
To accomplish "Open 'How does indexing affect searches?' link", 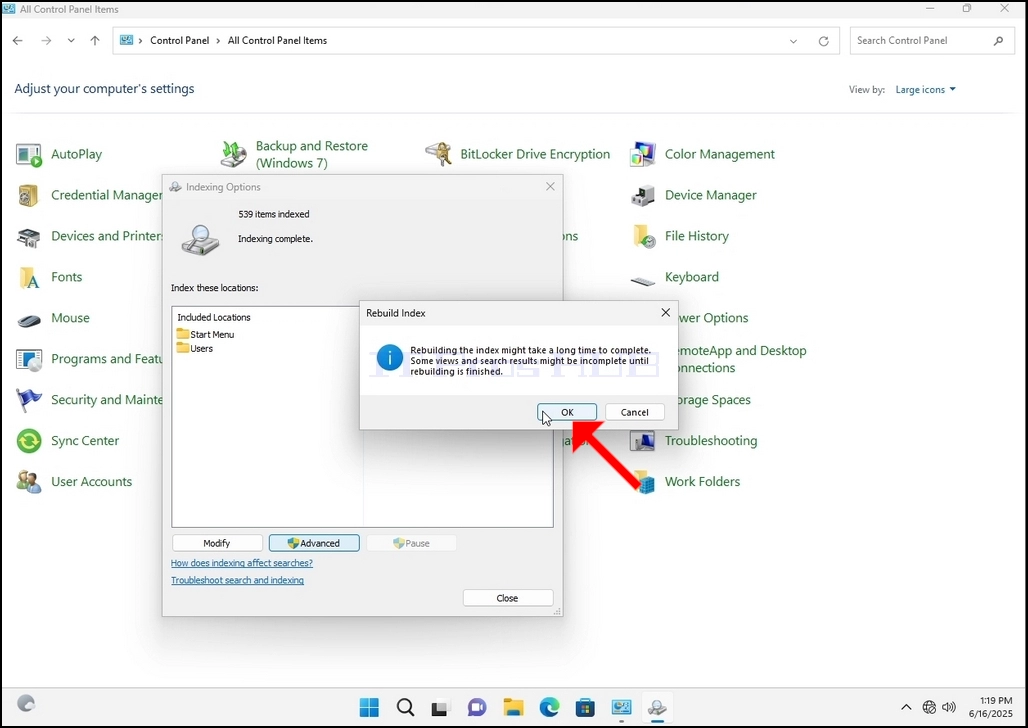I will click(242, 563).
